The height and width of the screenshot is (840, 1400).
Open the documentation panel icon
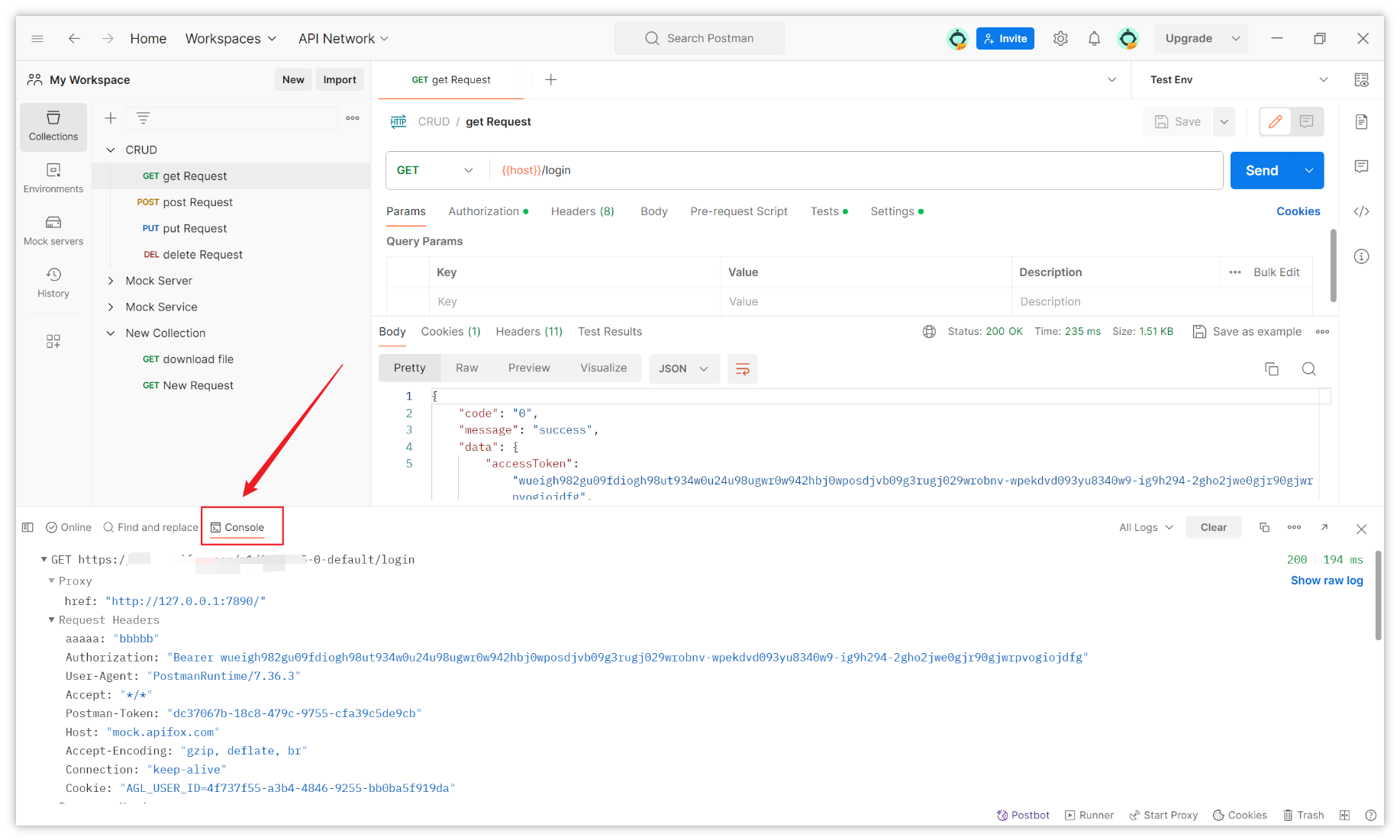pos(1363,121)
